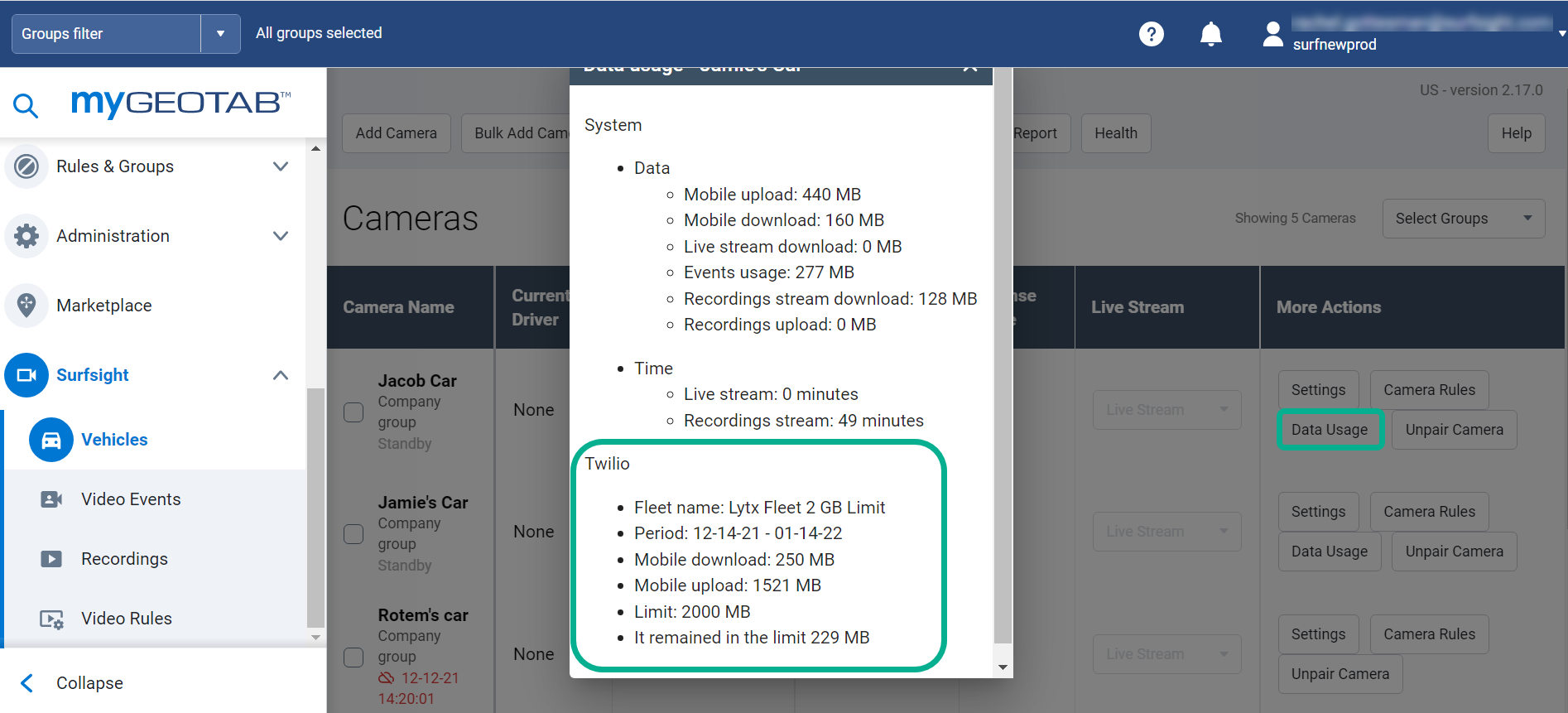Screen dimensions: 1568x713
Task: Open notifications bell icon
Action: coord(1211,34)
